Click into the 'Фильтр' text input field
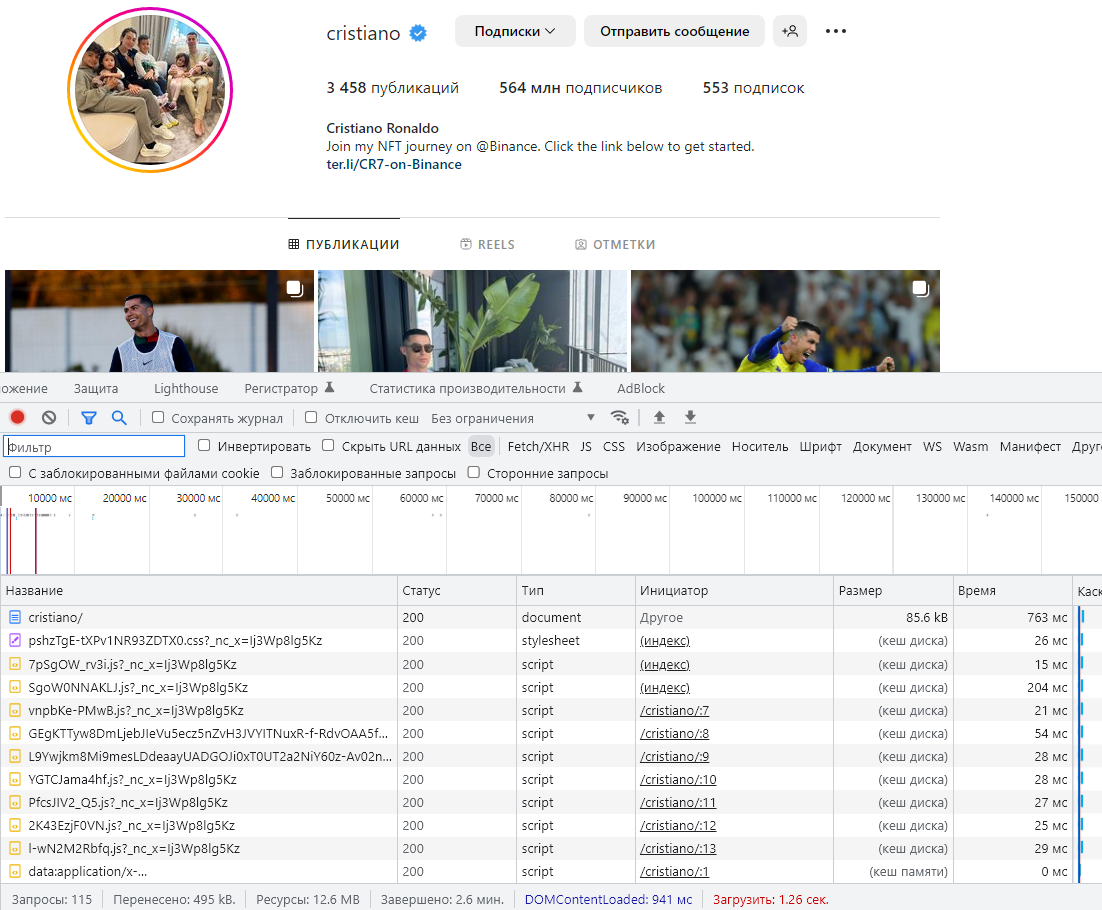 point(94,447)
